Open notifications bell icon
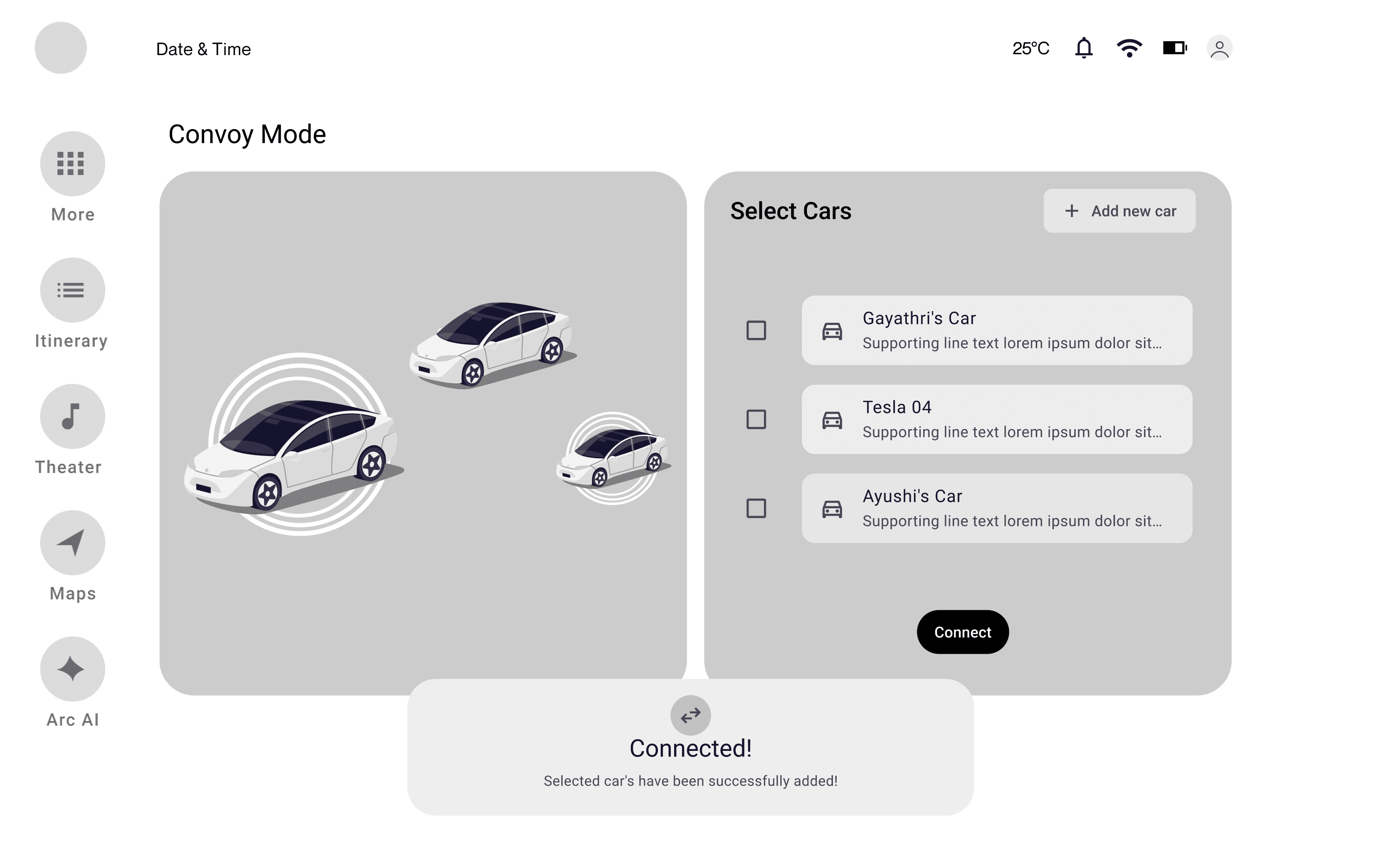This screenshot has height=868, width=1389. (1083, 48)
